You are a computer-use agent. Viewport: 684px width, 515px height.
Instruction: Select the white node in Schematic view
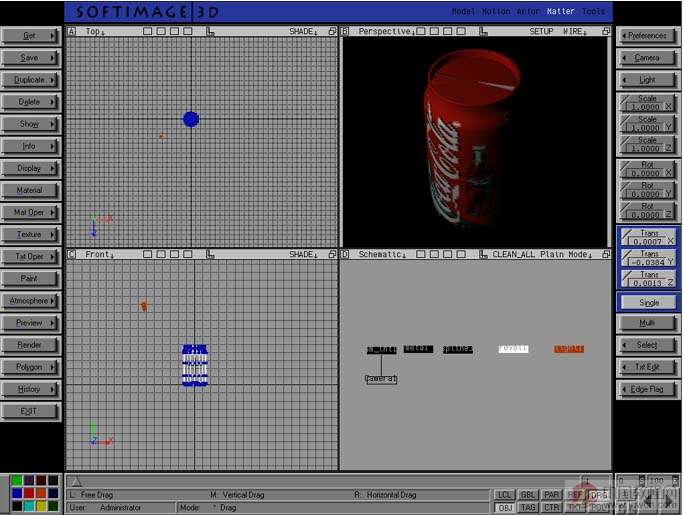tap(513, 349)
